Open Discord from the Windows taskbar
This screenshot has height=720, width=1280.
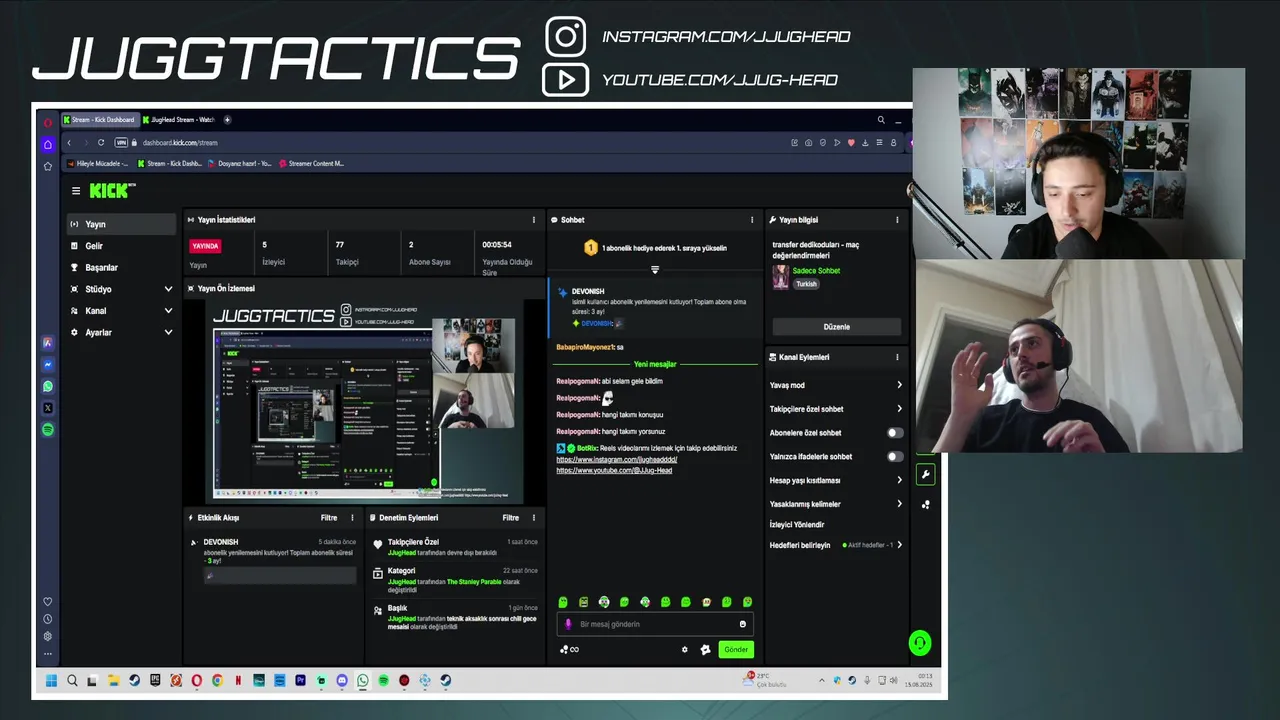coord(342,681)
